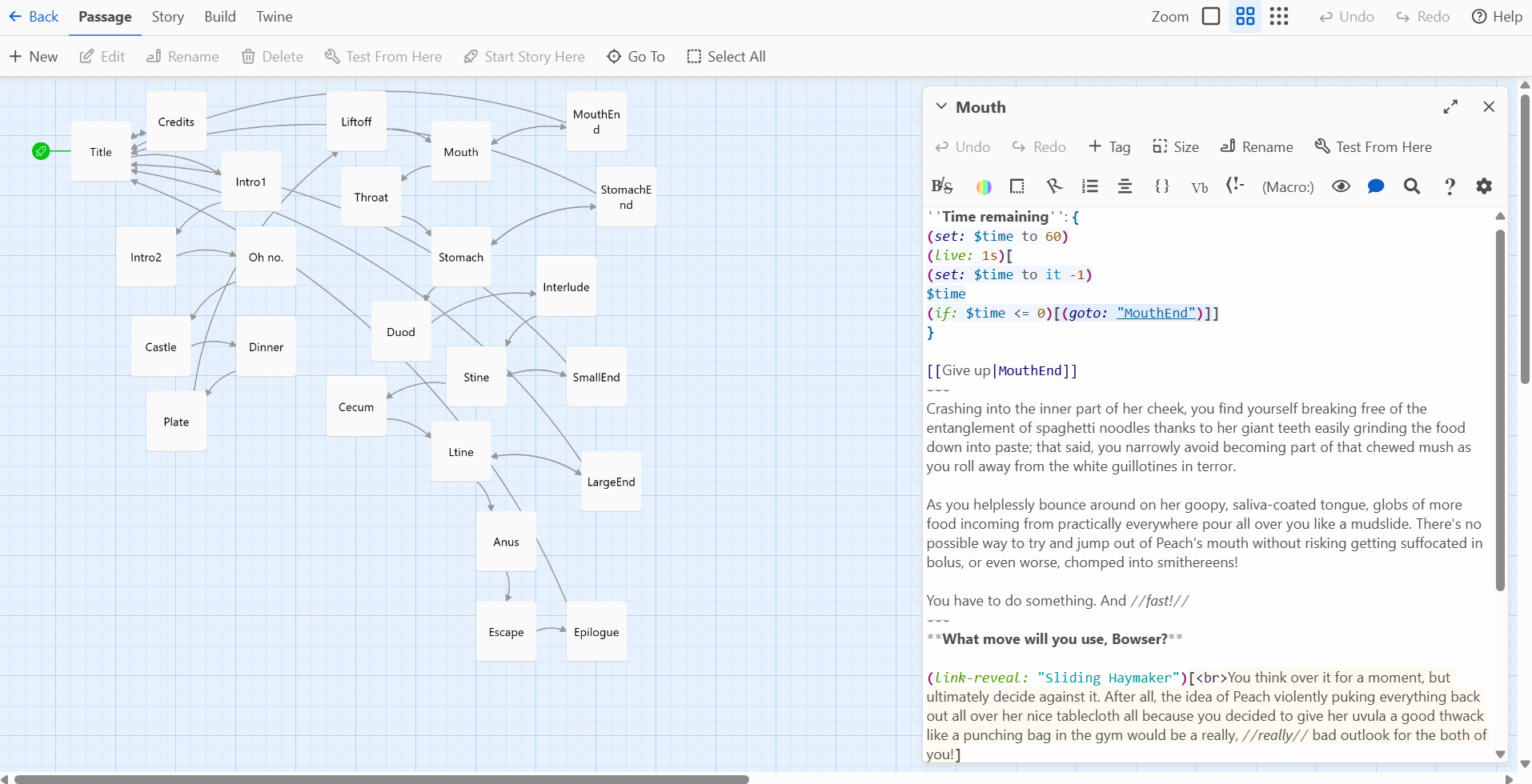Image resolution: width=1532 pixels, height=784 pixels.
Task: Open the rainbow text colour picker
Action: [984, 186]
